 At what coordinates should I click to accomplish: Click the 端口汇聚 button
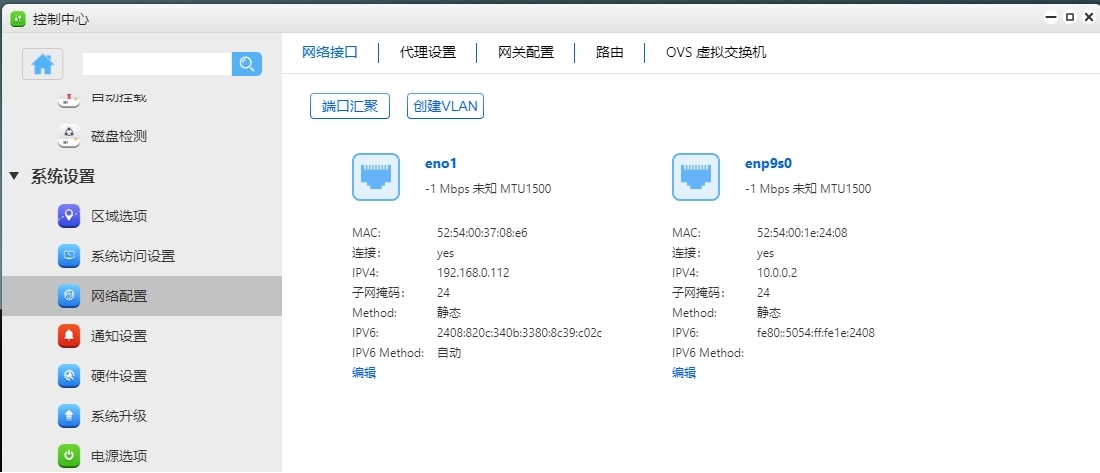pyautogui.click(x=350, y=106)
